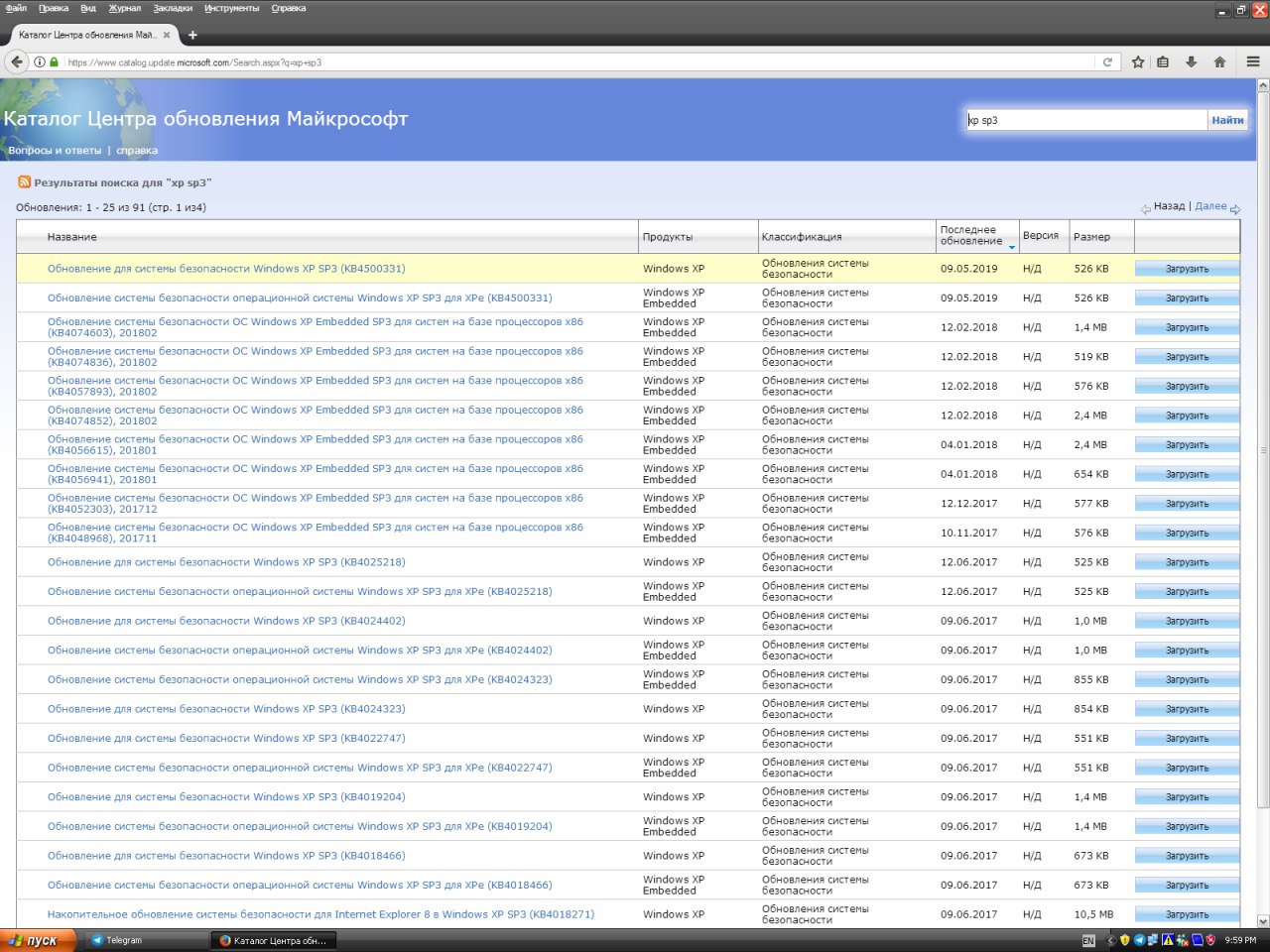This screenshot has width=1270, height=952.
Task: Open Telegram icon in system tray
Action: (x=1139, y=940)
